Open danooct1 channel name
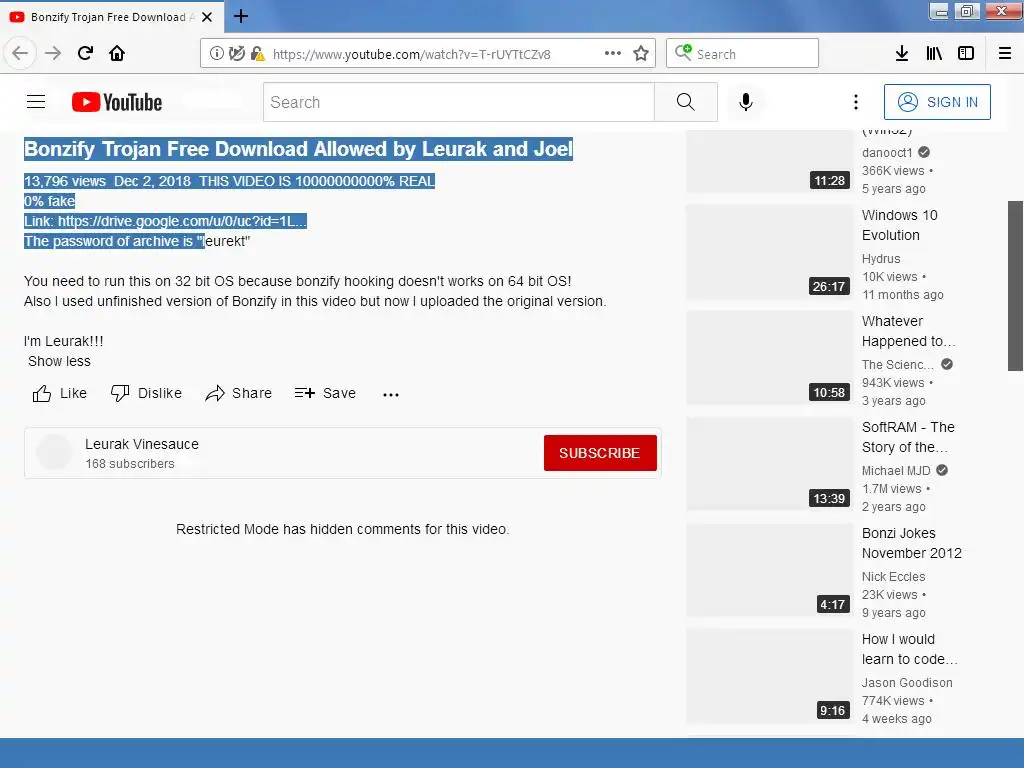Viewport: 1024px width, 768px height. pos(887,153)
